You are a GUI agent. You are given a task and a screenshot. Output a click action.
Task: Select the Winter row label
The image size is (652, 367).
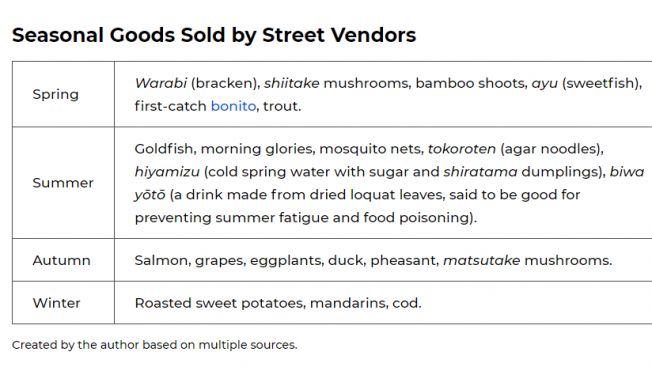[57, 303]
